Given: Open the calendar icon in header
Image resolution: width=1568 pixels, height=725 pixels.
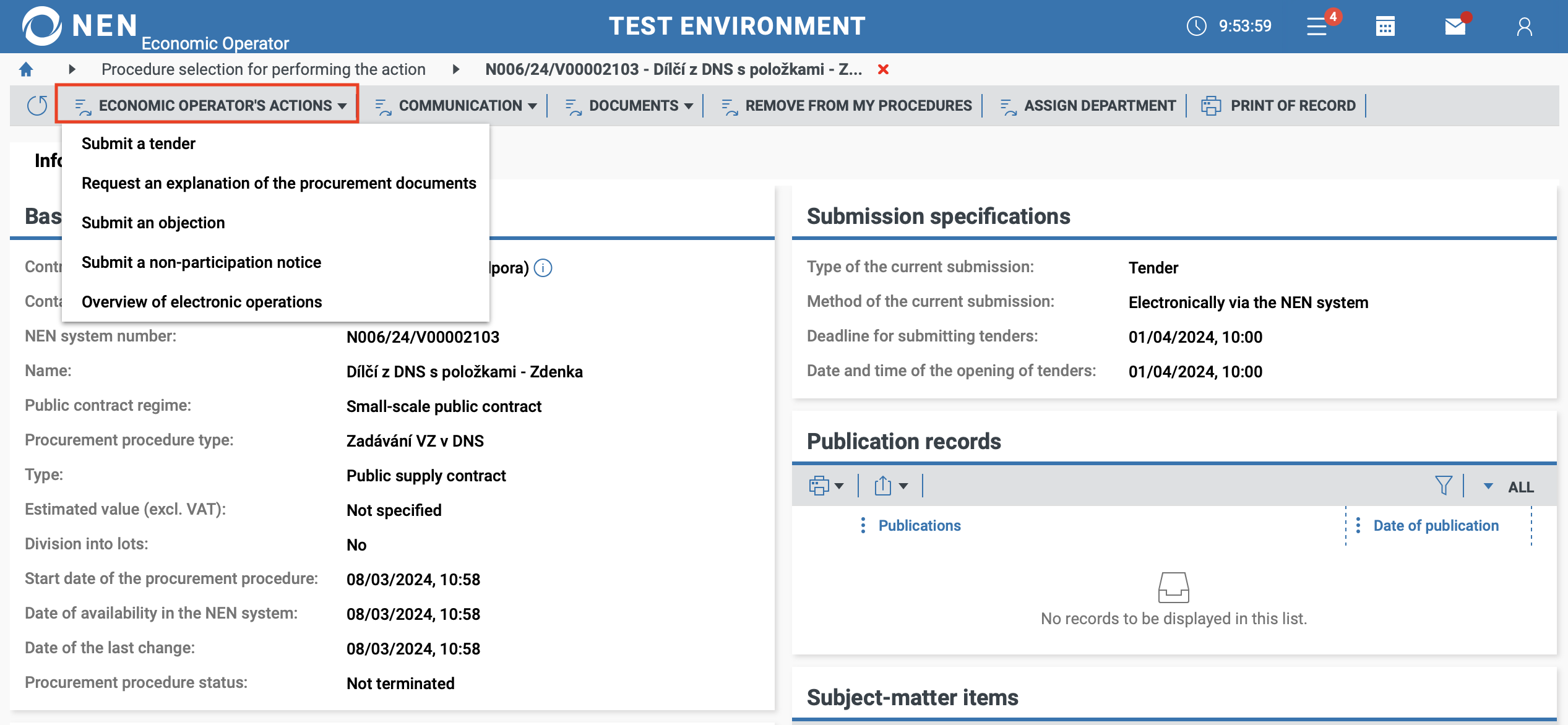Looking at the screenshot, I should (x=1385, y=27).
